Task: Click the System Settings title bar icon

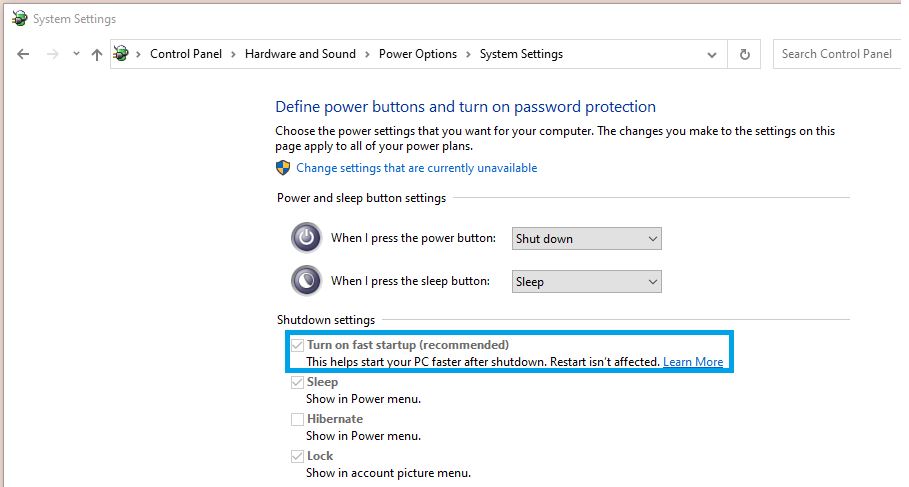Action: point(19,19)
